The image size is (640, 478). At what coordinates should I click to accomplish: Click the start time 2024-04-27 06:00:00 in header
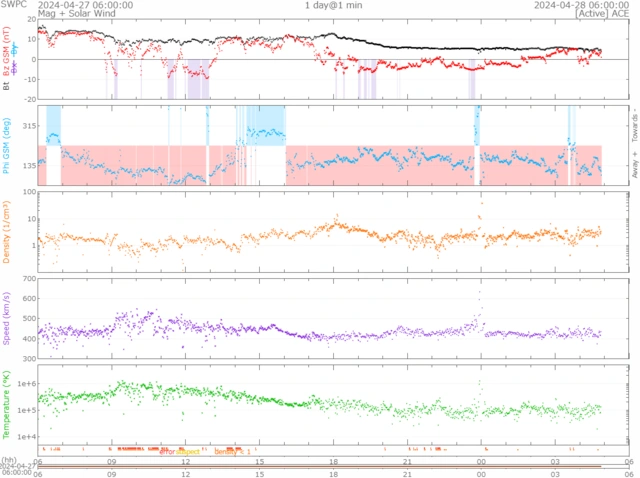point(85,5)
